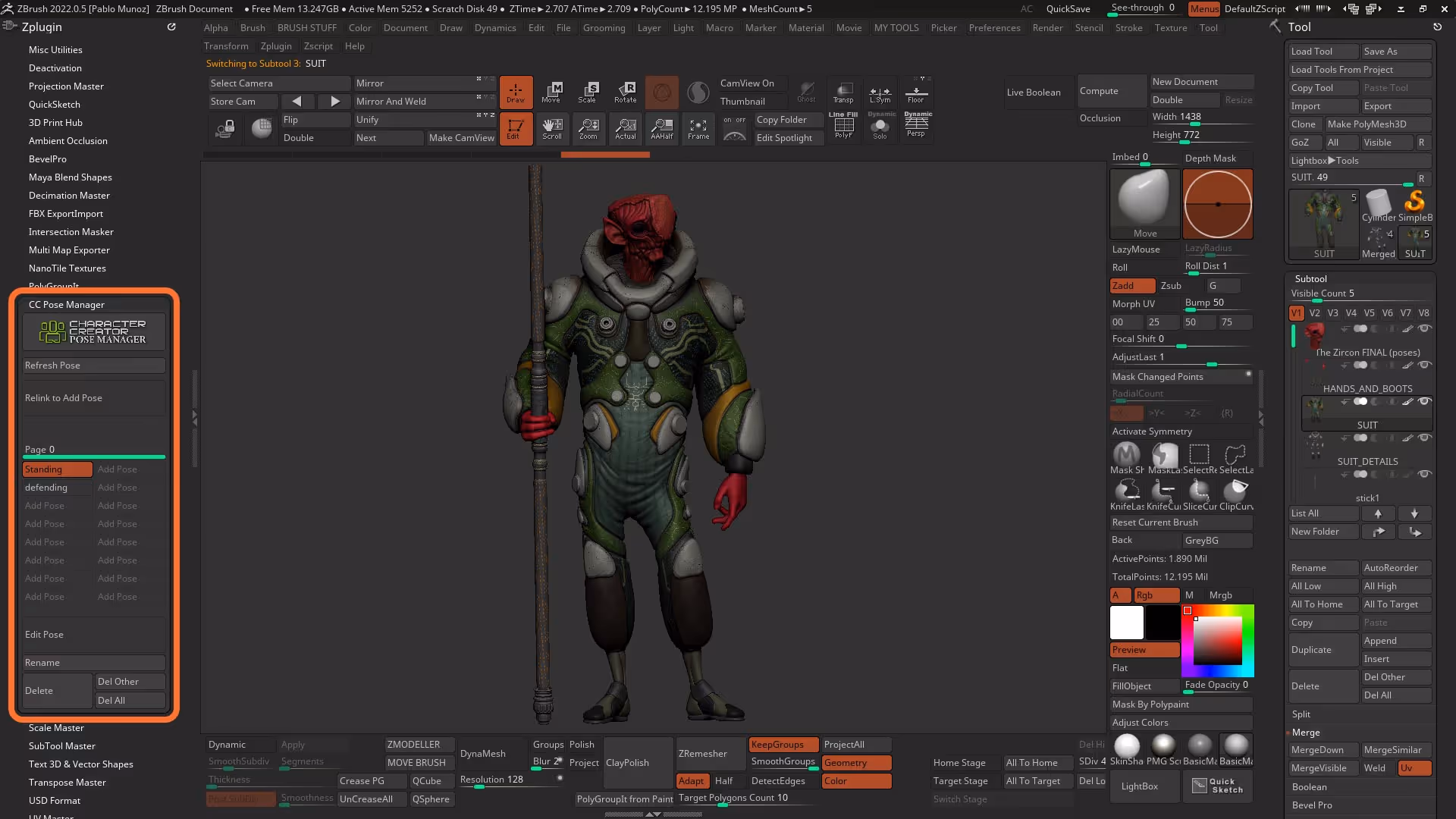Toggle L.Sym local symmetry
Image resolution: width=1456 pixels, height=819 pixels.
pyautogui.click(x=880, y=92)
